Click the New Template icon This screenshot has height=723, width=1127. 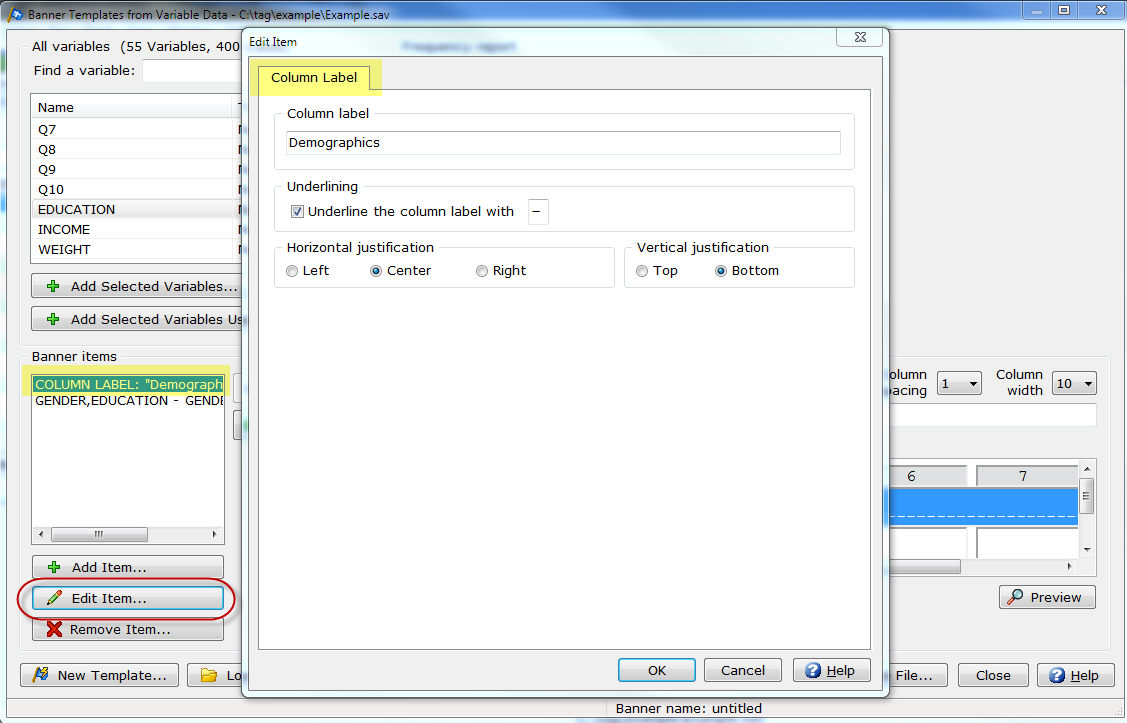(41, 675)
